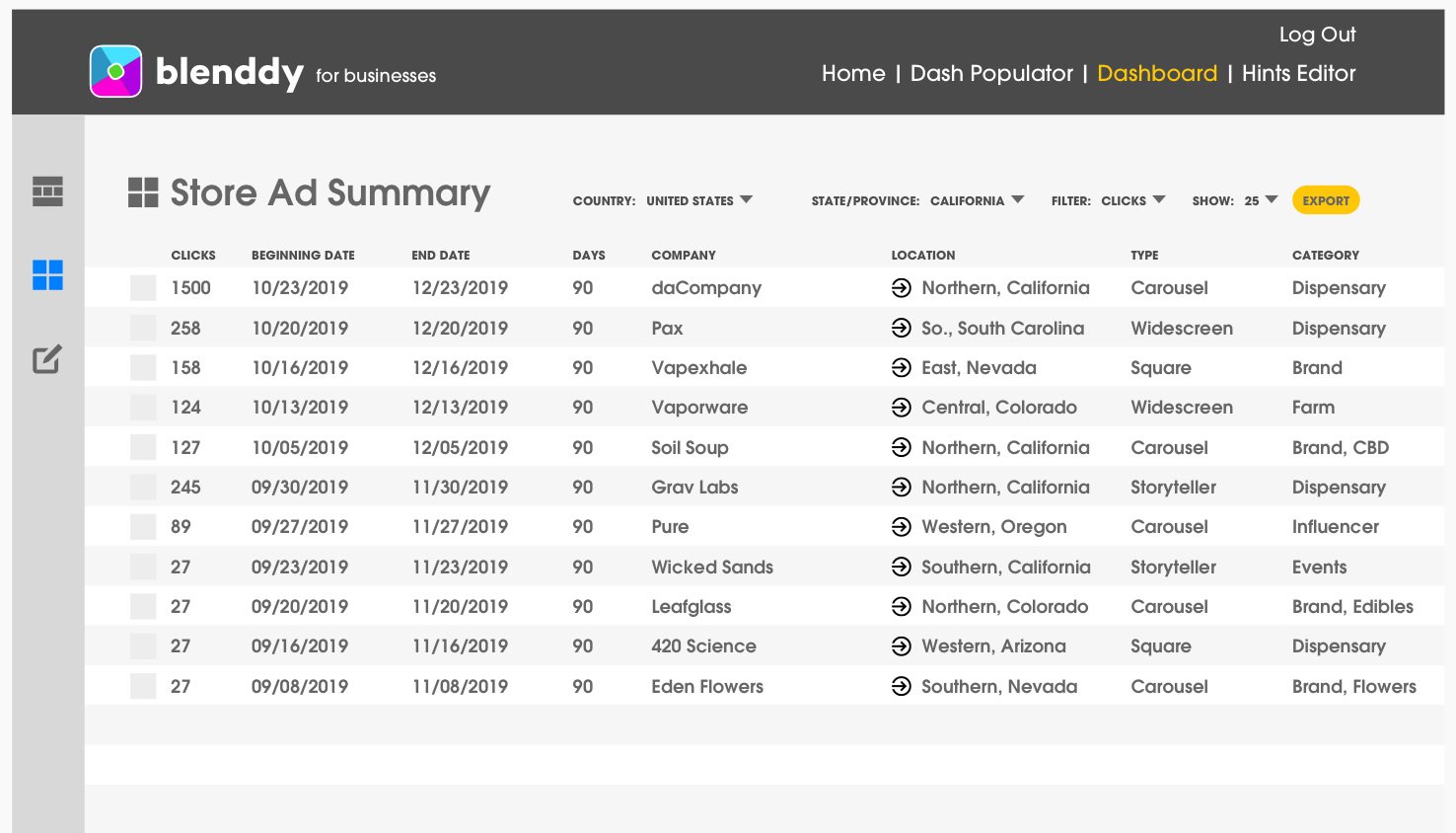Click company name daCompany

pos(706,288)
